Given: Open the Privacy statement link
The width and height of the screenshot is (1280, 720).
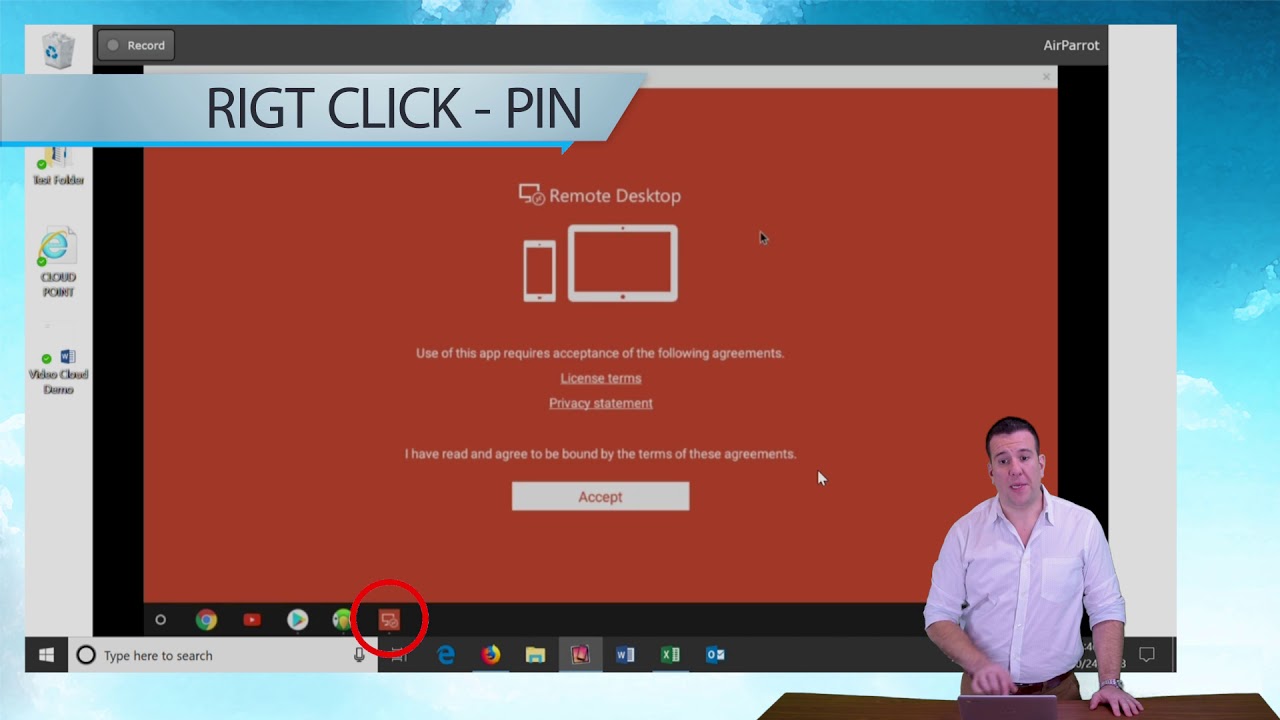Looking at the screenshot, I should (x=600, y=403).
